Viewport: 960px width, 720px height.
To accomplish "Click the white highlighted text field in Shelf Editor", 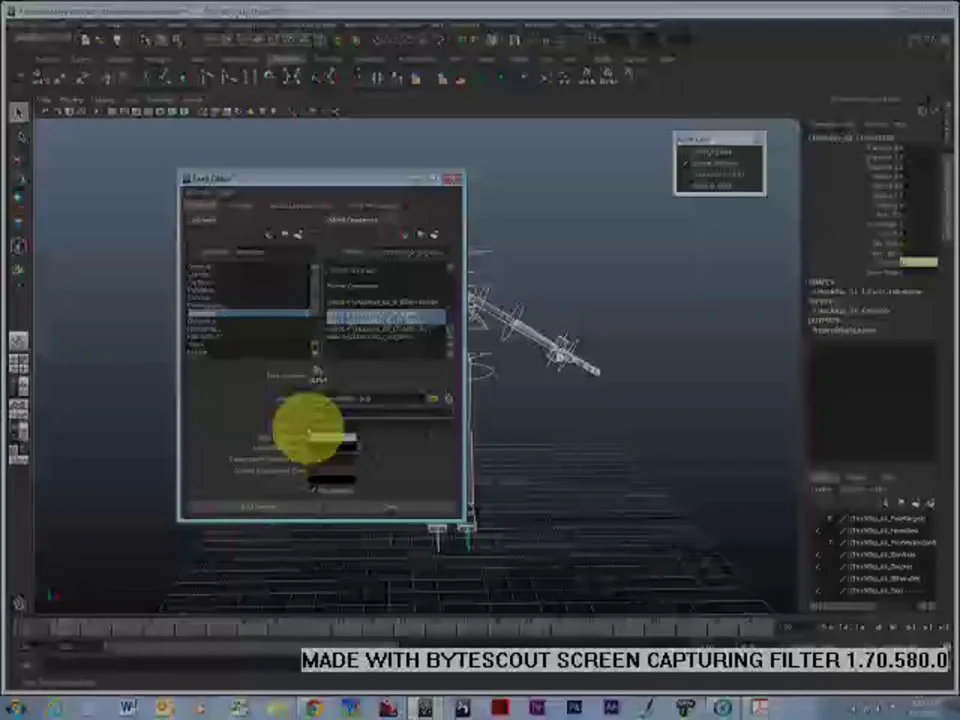I will (332, 437).
